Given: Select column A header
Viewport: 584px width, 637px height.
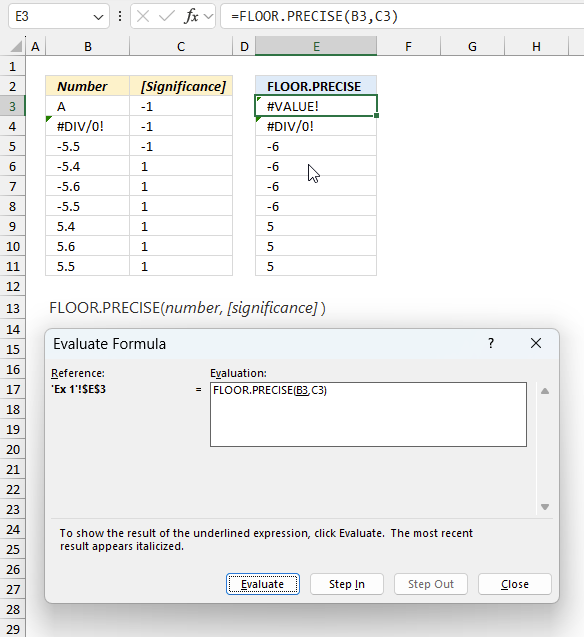Looking at the screenshot, I should click(x=35, y=46).
